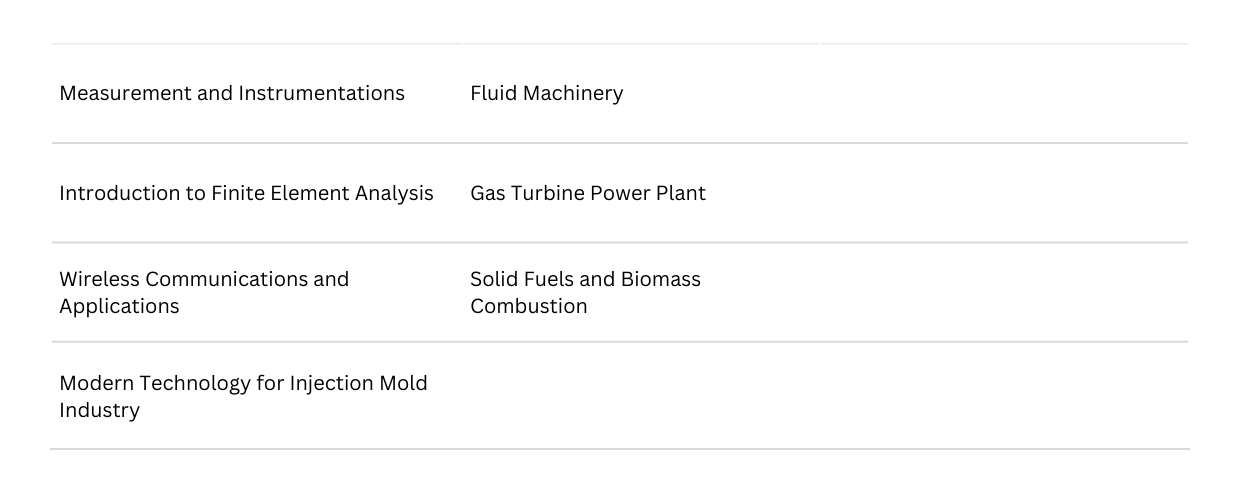Click blank cell directly below "Solid Fuels and Biomass Combustion"
Viewport: 1240px width, 500px height.
pyautogui.click(x=640, y=396)
